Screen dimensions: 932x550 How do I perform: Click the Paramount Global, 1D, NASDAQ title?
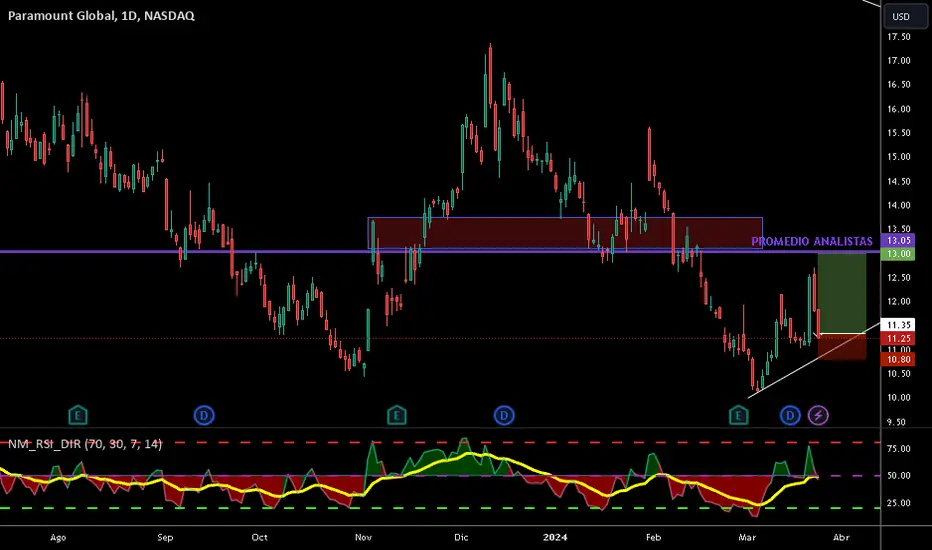pyautogui.click(x=101, y=15)
